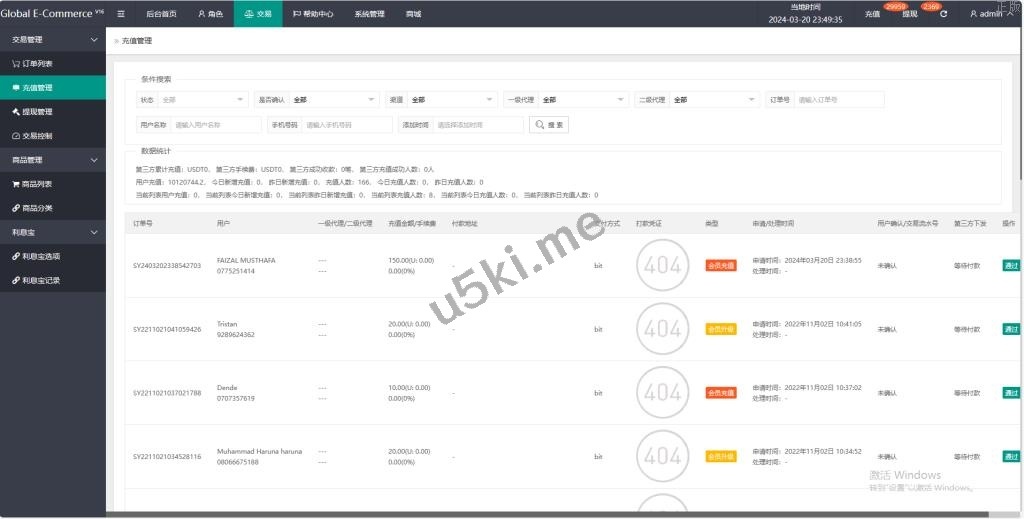Click the refresh icon in top bar

point(943,14)
